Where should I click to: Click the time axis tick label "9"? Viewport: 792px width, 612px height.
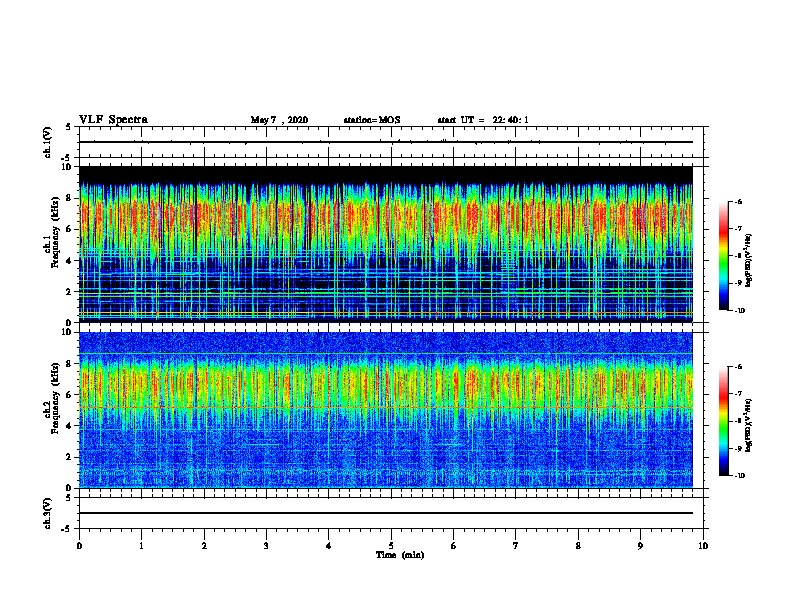(640, 546)
